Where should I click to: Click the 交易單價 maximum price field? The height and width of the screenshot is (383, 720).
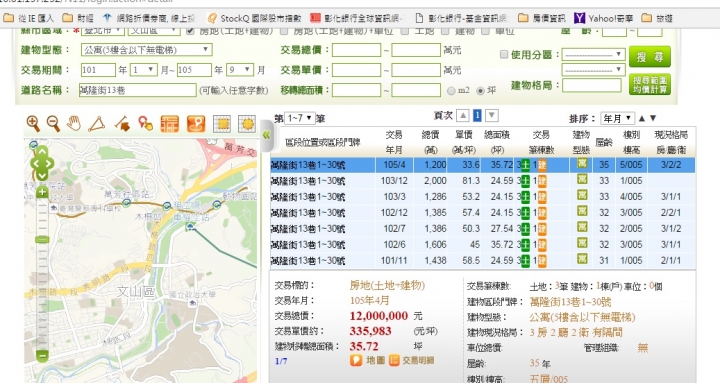coord(416,70)
